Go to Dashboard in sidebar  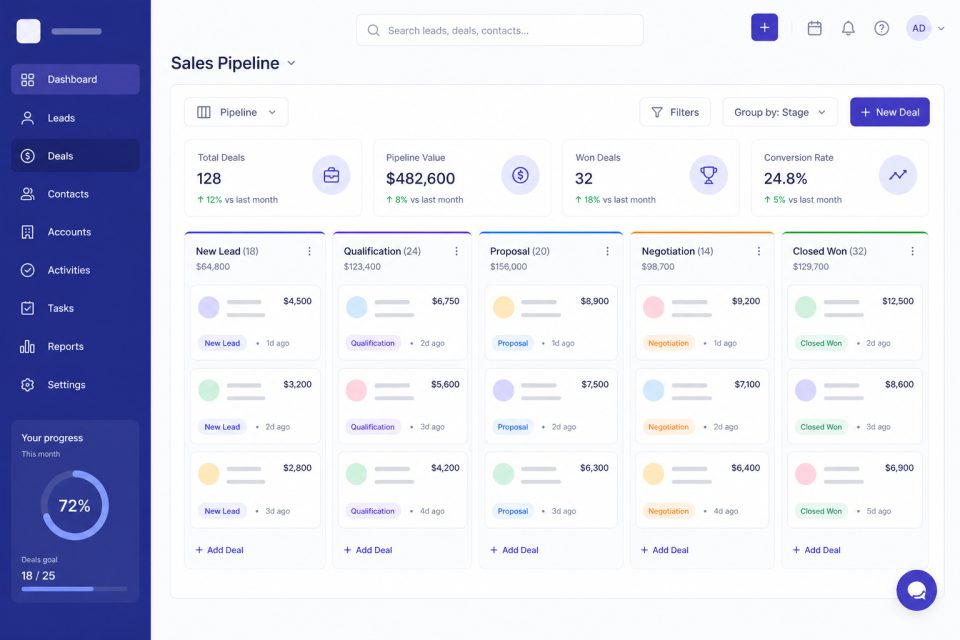75,80
